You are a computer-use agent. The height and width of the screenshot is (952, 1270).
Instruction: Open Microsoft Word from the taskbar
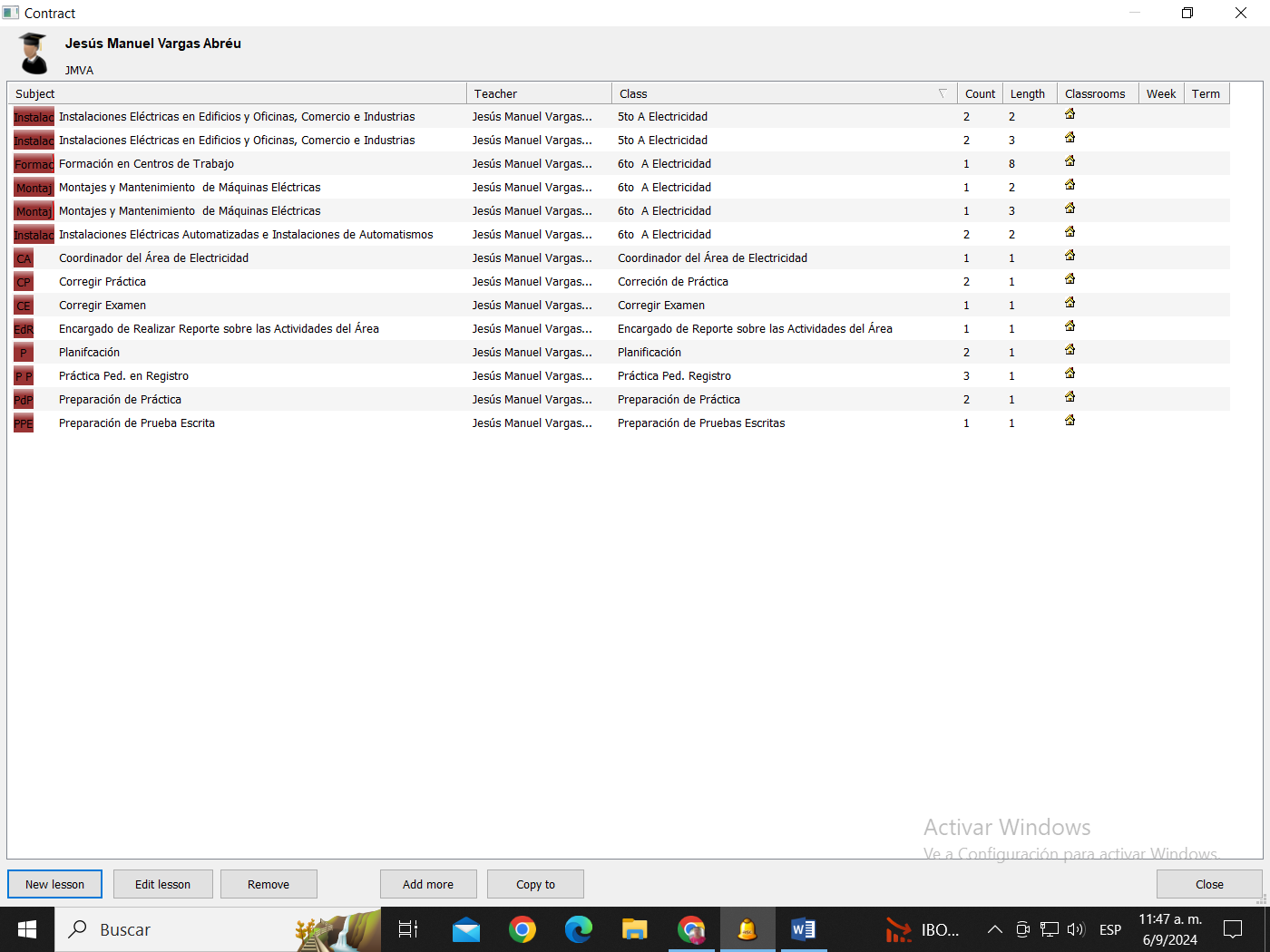(x=804, y=929)
